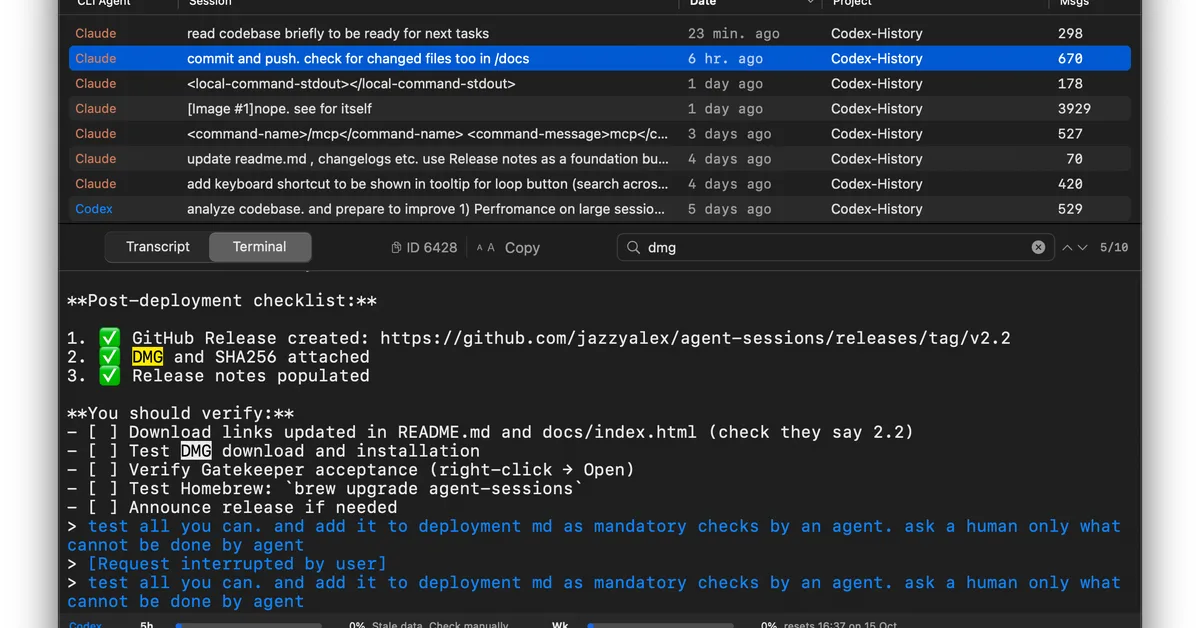Viewport: 1200px width, 628px height.
Task: Click the GitHub release v2.2 URL
Action: 695,338
